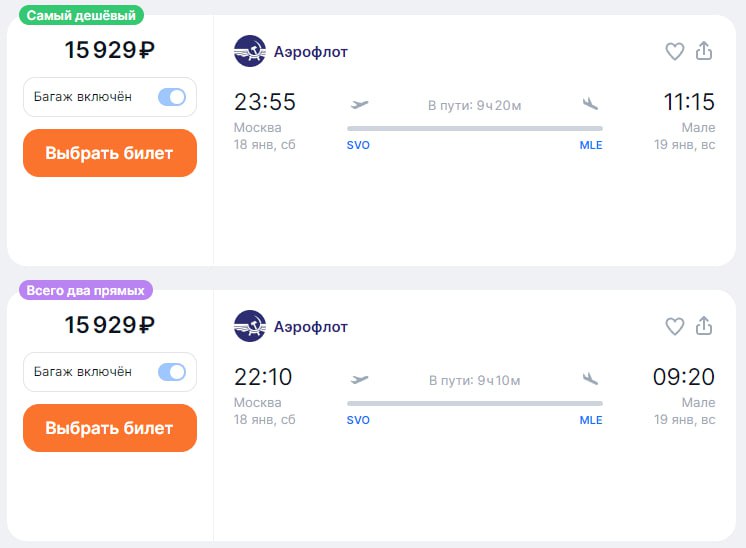Click landing plane icon on the 22:10 flight
This screenshot has width=746, height=548.
pos(590,379)
